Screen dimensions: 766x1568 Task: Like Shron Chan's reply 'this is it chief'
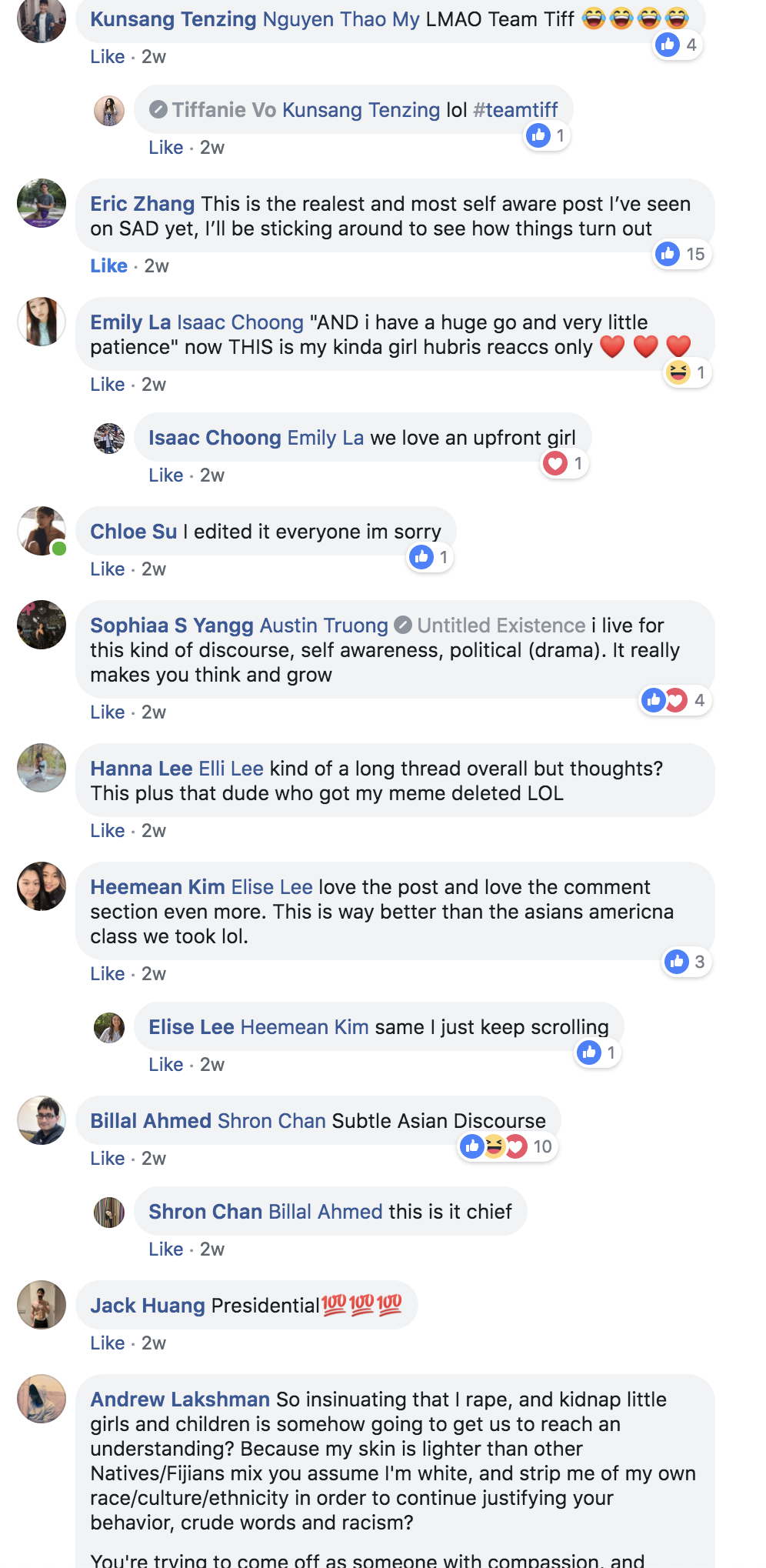(x=166, y=1249)
